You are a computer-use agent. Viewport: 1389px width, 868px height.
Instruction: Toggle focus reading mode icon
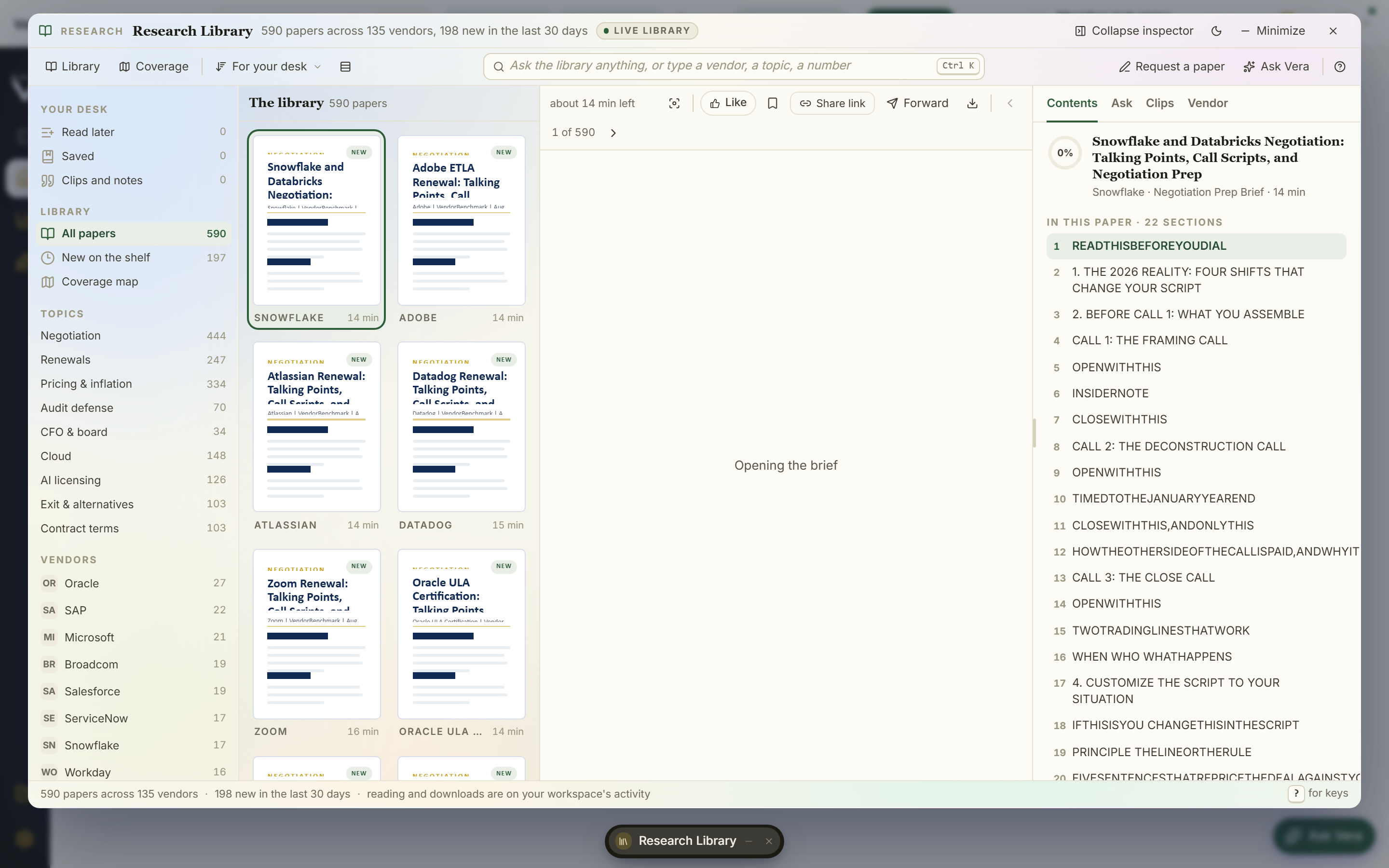674,103
